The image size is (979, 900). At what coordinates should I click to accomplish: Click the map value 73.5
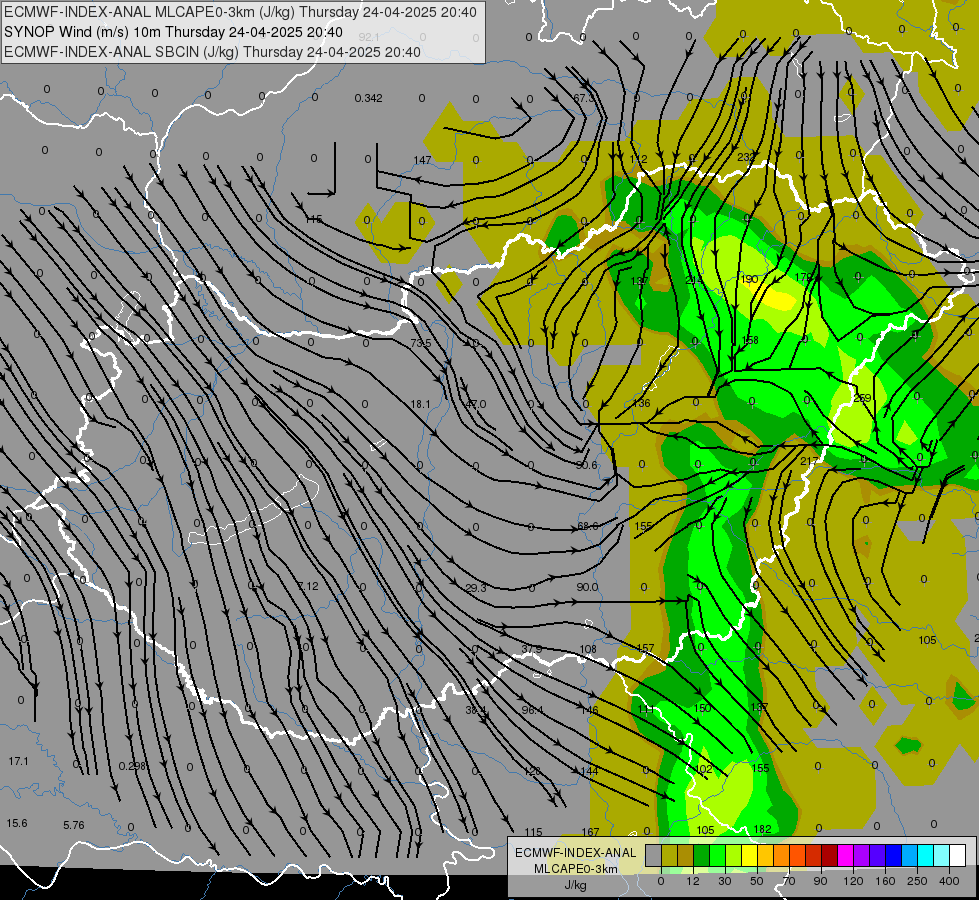(421, 343)
